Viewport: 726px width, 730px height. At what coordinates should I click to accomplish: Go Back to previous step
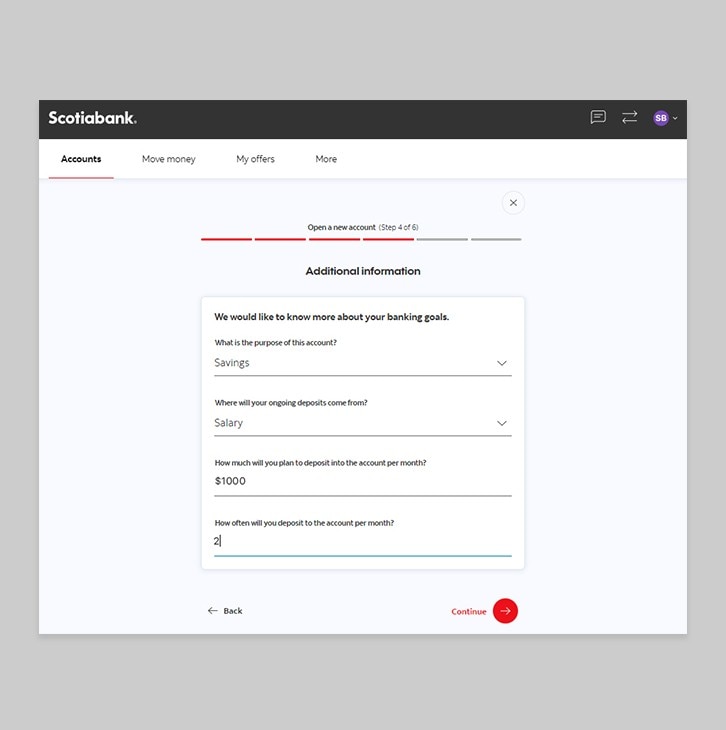(x=225, y=611)
